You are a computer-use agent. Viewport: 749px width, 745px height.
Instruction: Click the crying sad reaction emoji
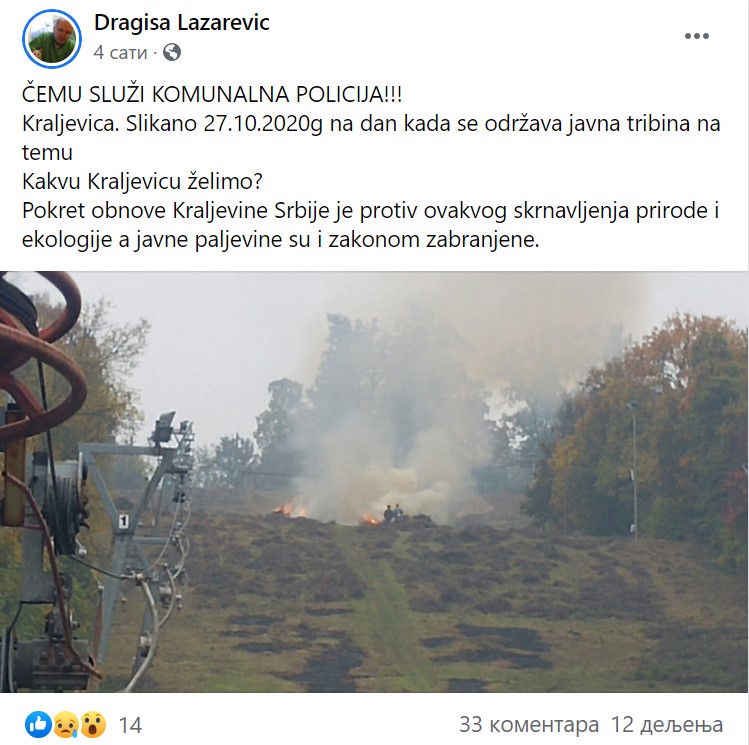[x=66, y=724]
